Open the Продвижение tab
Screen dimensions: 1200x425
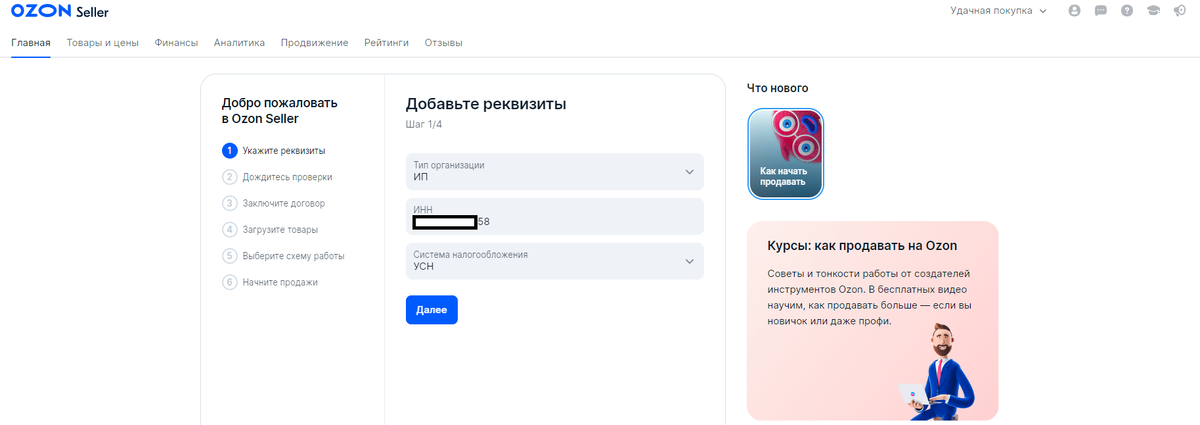tap(314, 43)
